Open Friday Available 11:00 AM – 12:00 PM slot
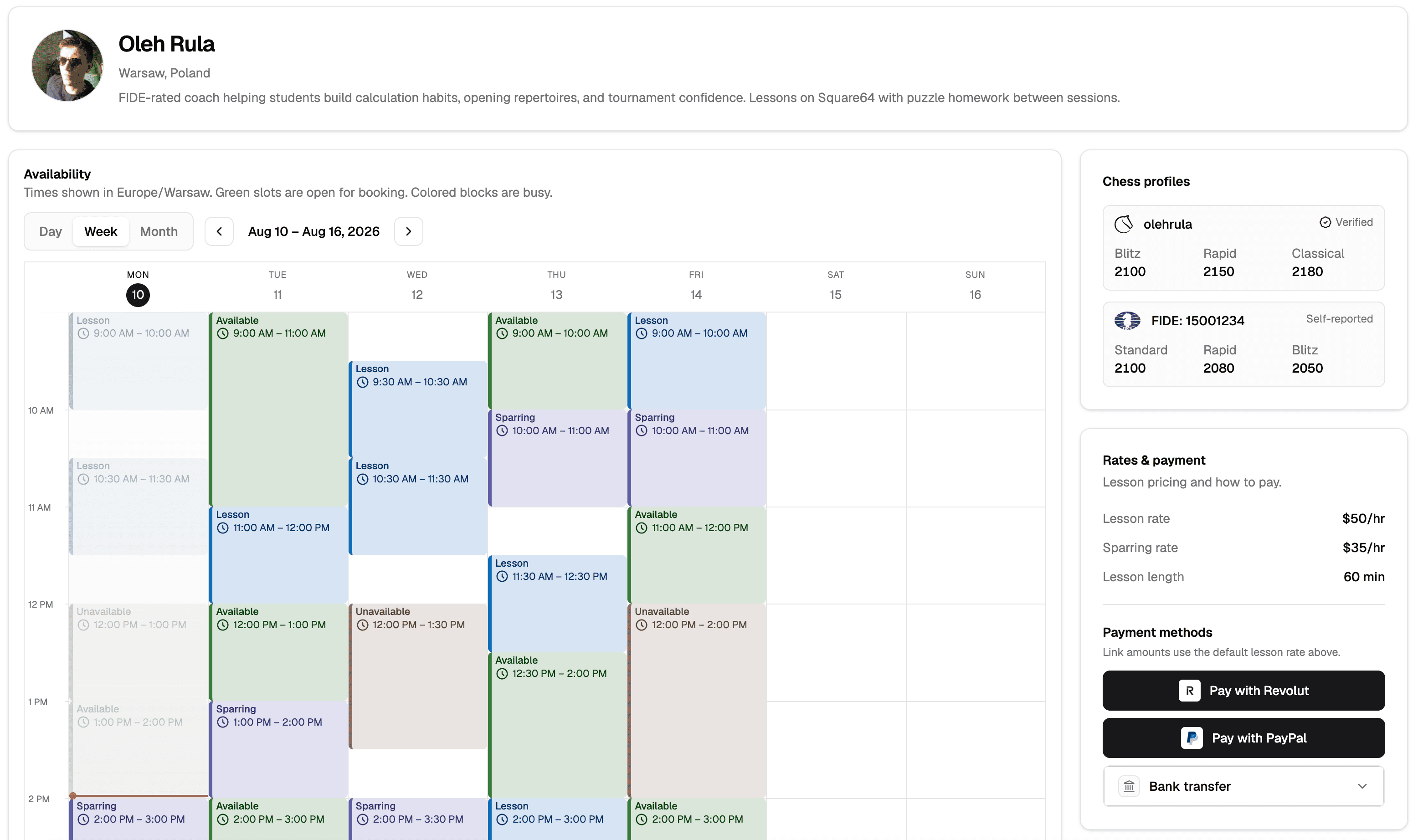The image size is (1418, 840). [697, 555]
